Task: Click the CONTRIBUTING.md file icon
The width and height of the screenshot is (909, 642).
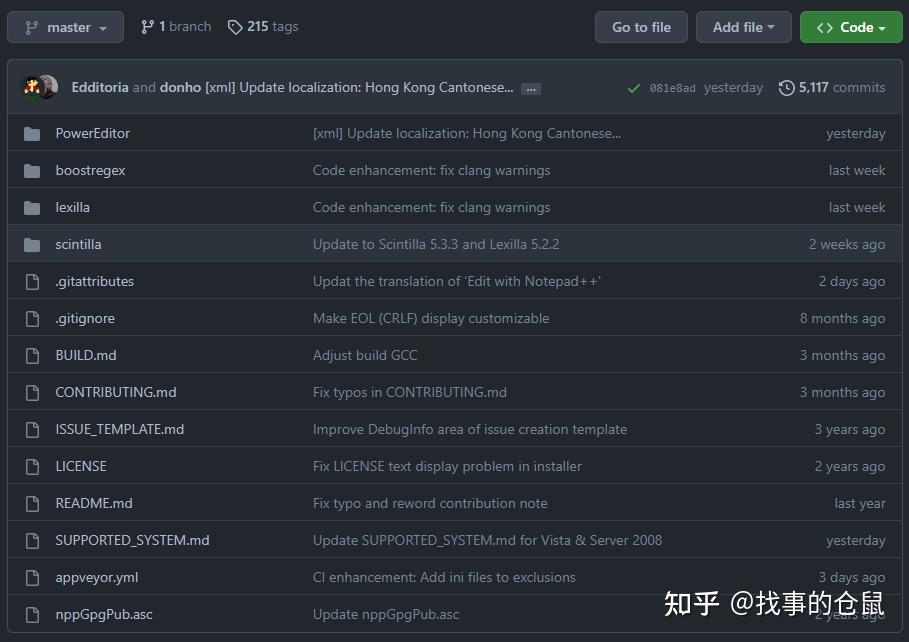Action: pyautogui.click(x=32, y=393)
